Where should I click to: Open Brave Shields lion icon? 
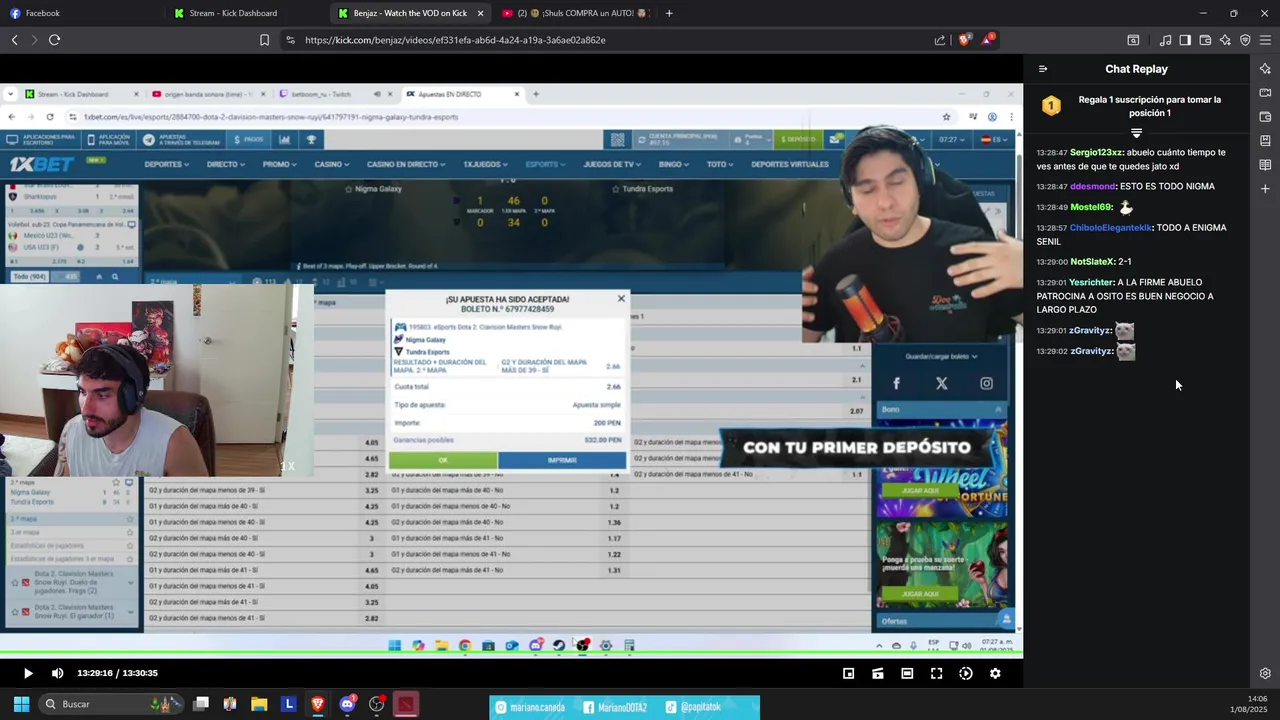(x=964, y=40)
